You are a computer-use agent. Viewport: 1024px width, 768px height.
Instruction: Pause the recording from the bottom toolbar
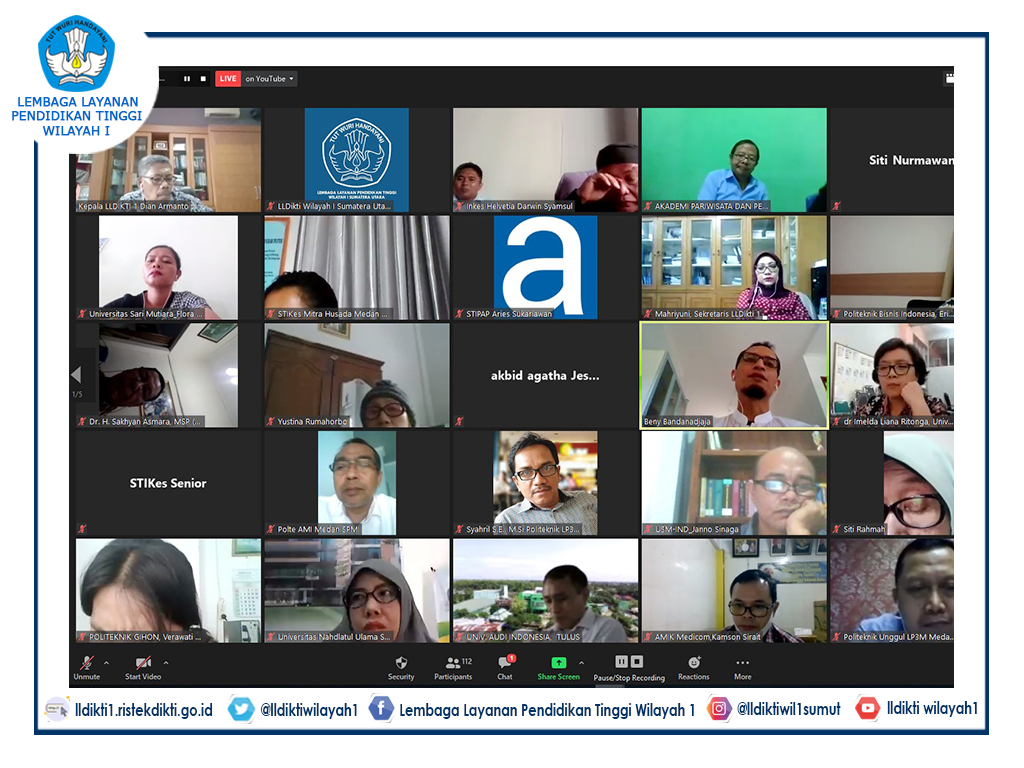coord(621,662)
